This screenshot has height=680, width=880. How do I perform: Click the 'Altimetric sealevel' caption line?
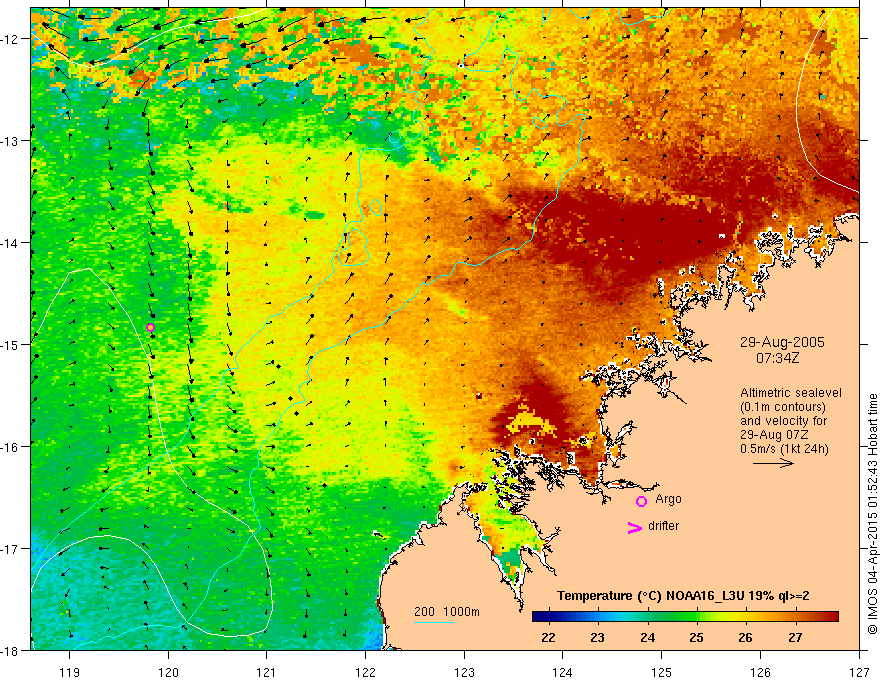(791, 393)
